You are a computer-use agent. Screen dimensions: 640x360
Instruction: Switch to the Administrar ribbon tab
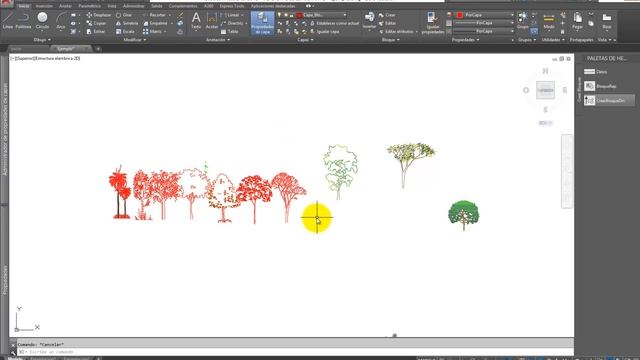133,6
